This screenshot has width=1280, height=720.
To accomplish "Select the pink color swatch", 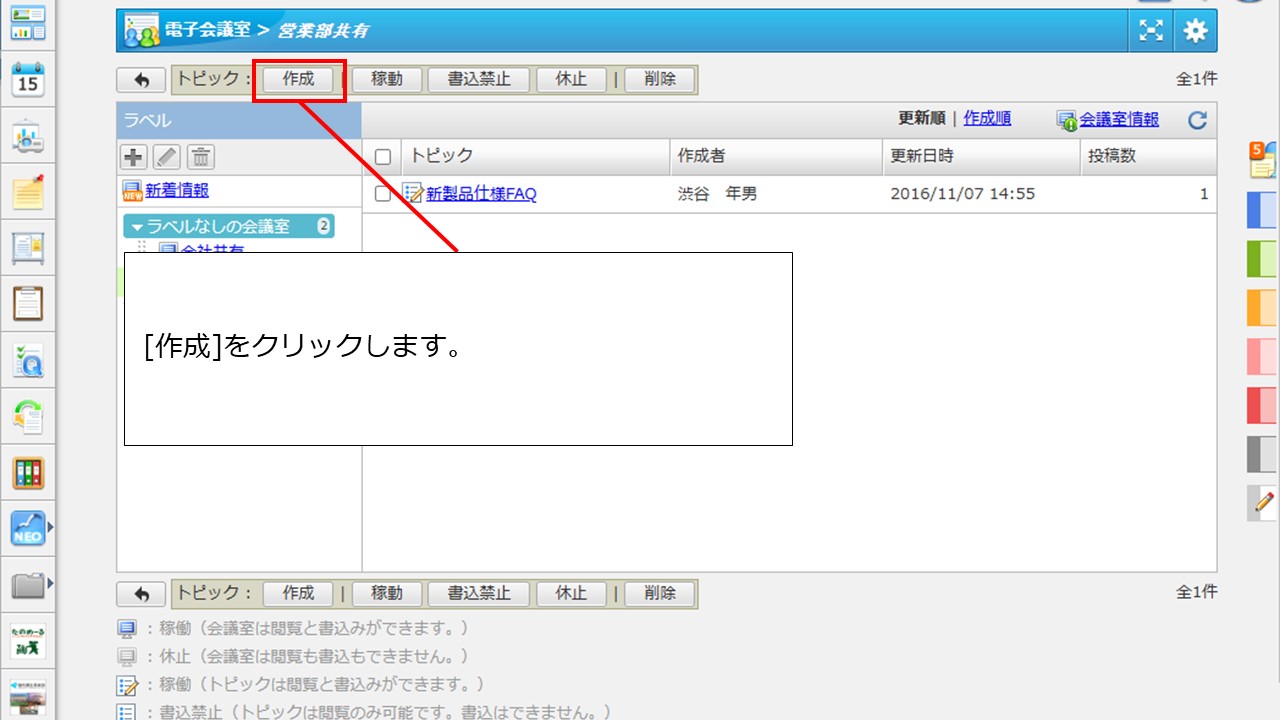I will click(1262, 357).
